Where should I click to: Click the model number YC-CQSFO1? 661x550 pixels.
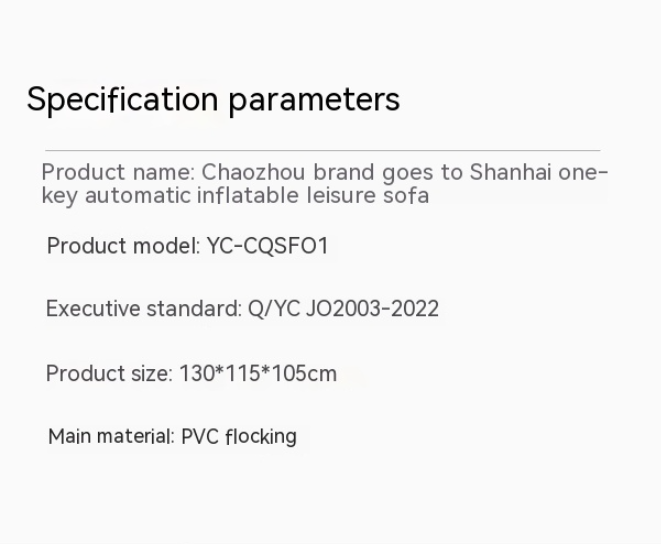[267, 246]
